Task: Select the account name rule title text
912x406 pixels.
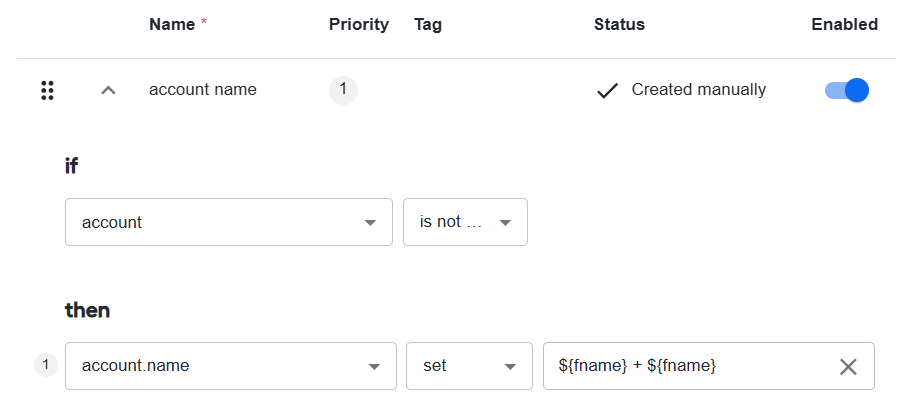Action: [x=202, y=90]
